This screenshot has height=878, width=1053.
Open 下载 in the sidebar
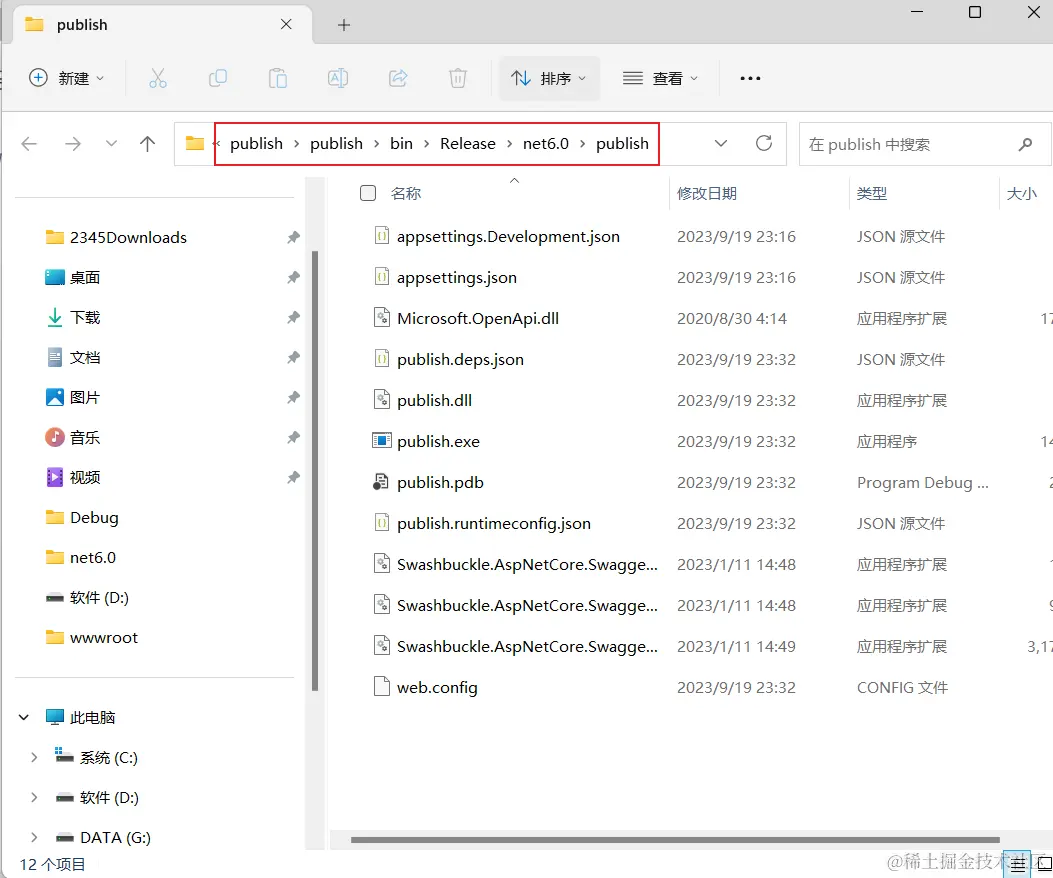pos(85,317)
